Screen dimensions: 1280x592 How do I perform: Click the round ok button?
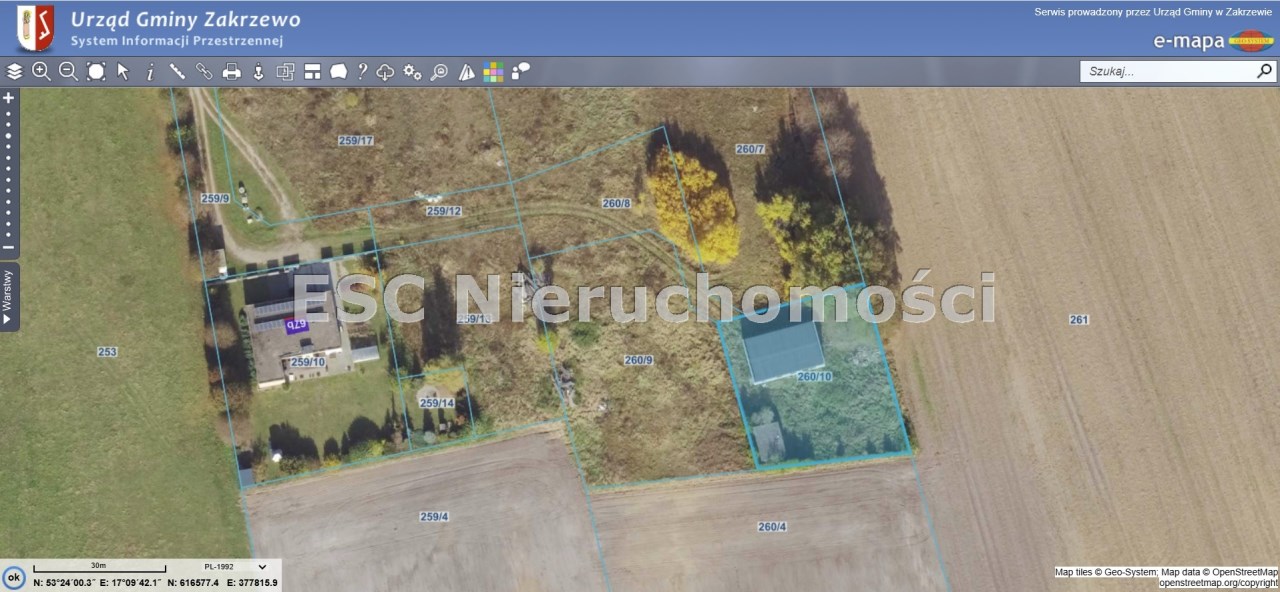click(14, 577)
